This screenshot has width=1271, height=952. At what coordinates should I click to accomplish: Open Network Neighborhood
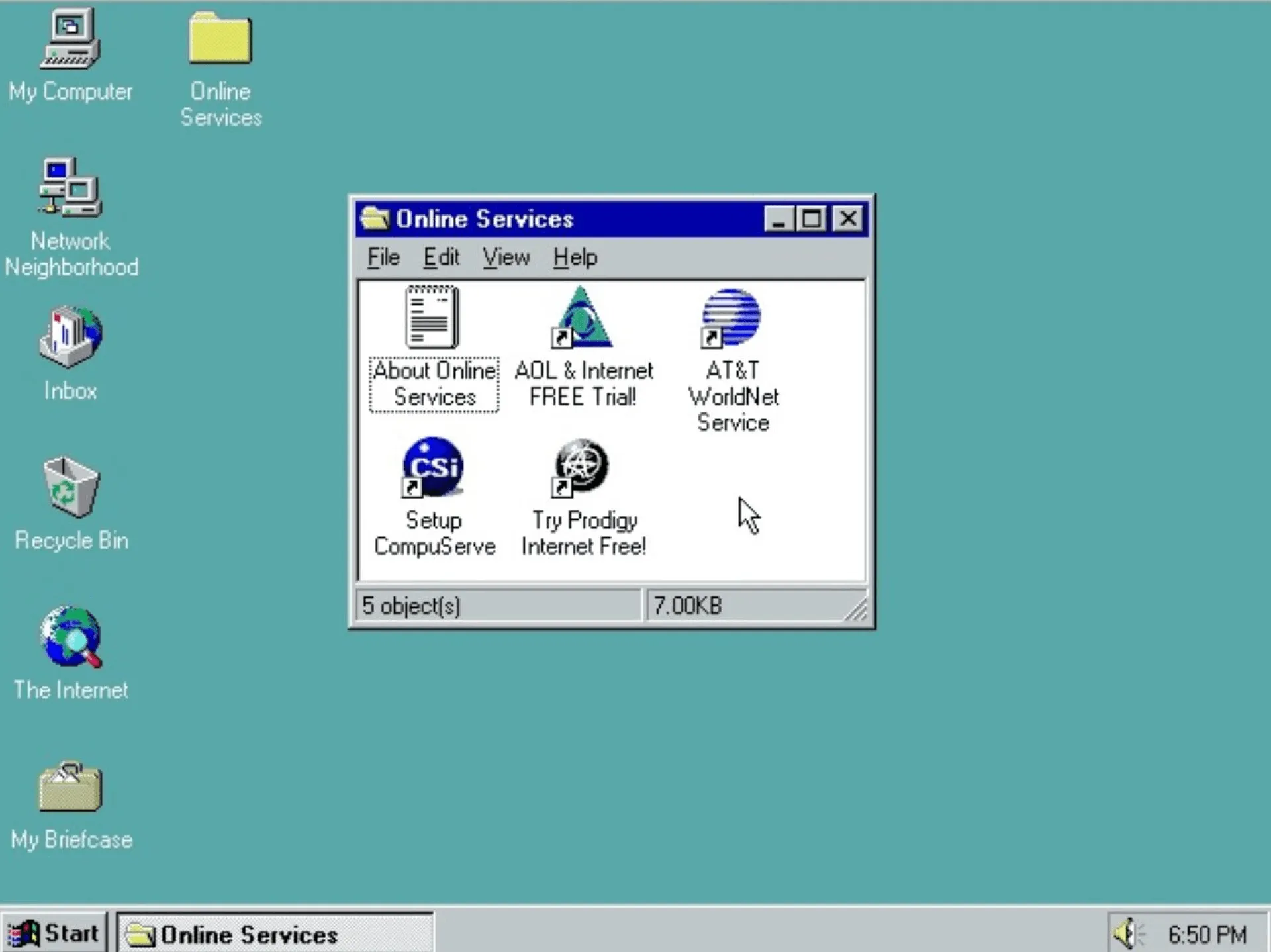pos(70,192)
